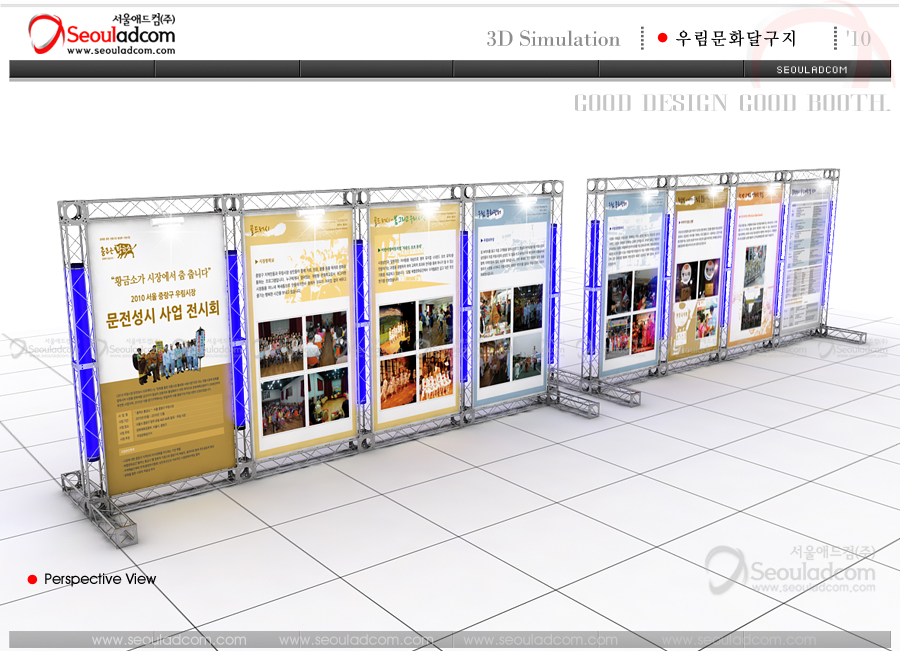
Task: Open the 우림문화달구지 title
Action: 736,39
